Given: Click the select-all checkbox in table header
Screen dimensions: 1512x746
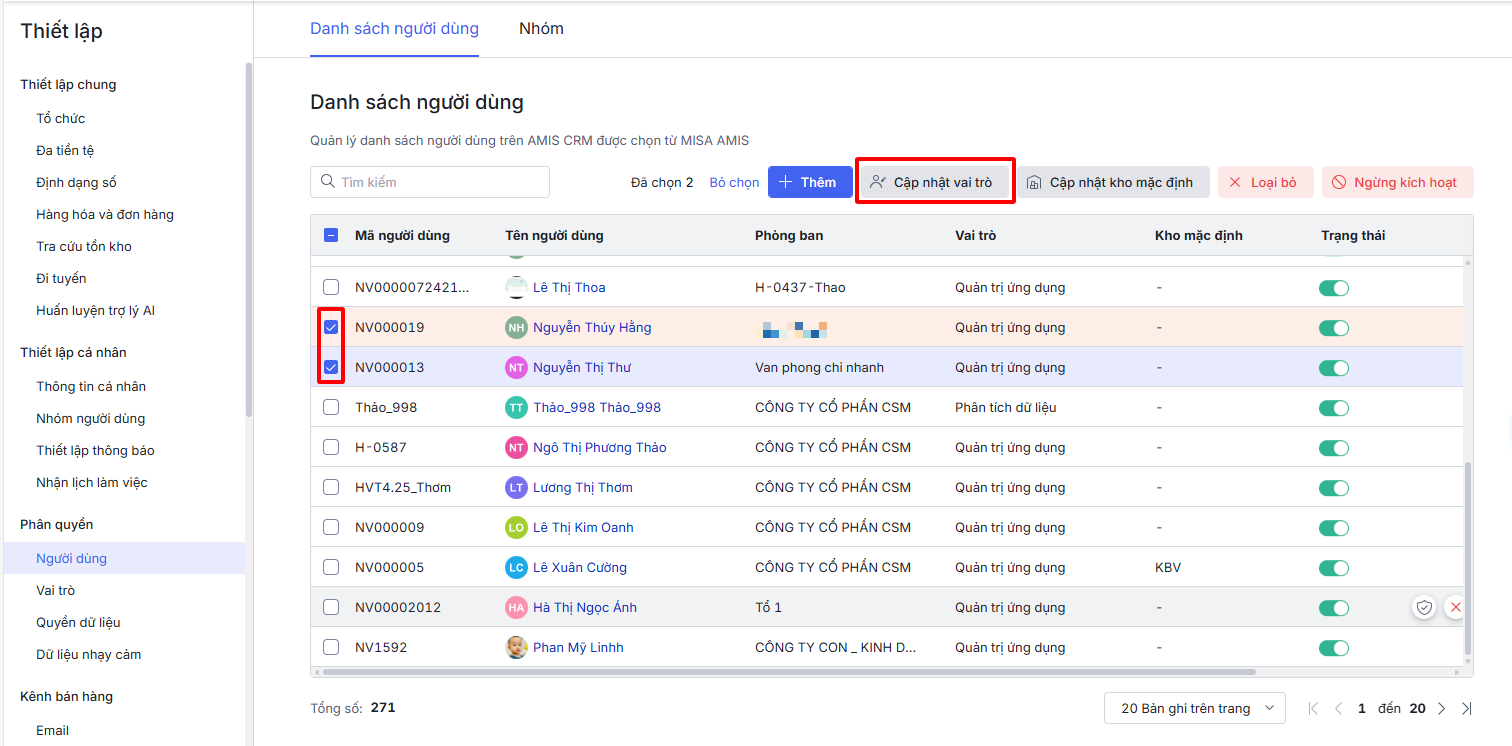Looking at the screenshot, I should (331, 236).
